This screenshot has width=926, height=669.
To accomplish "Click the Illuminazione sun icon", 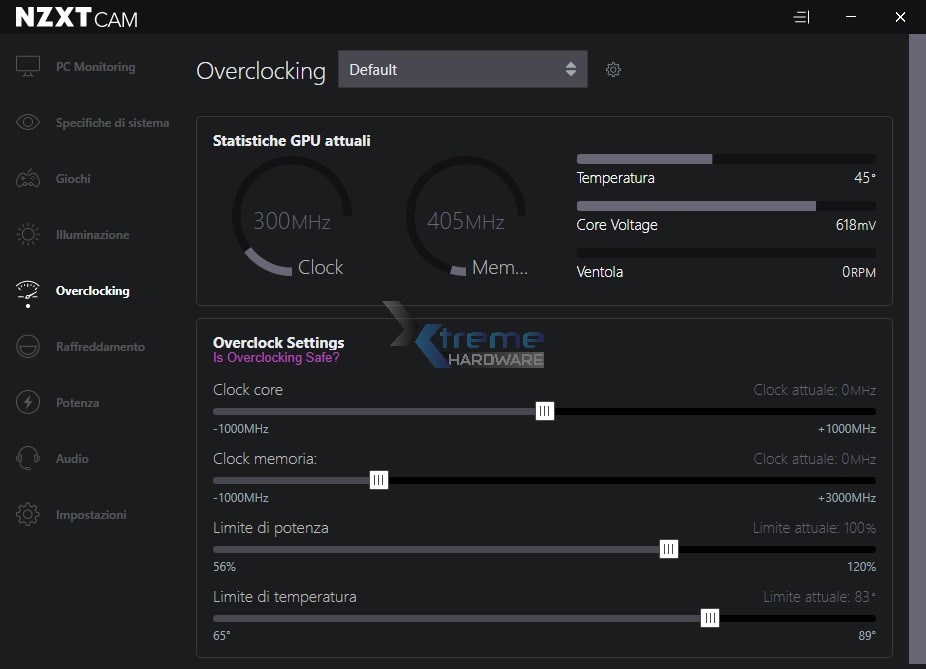I will click(28, 235).
